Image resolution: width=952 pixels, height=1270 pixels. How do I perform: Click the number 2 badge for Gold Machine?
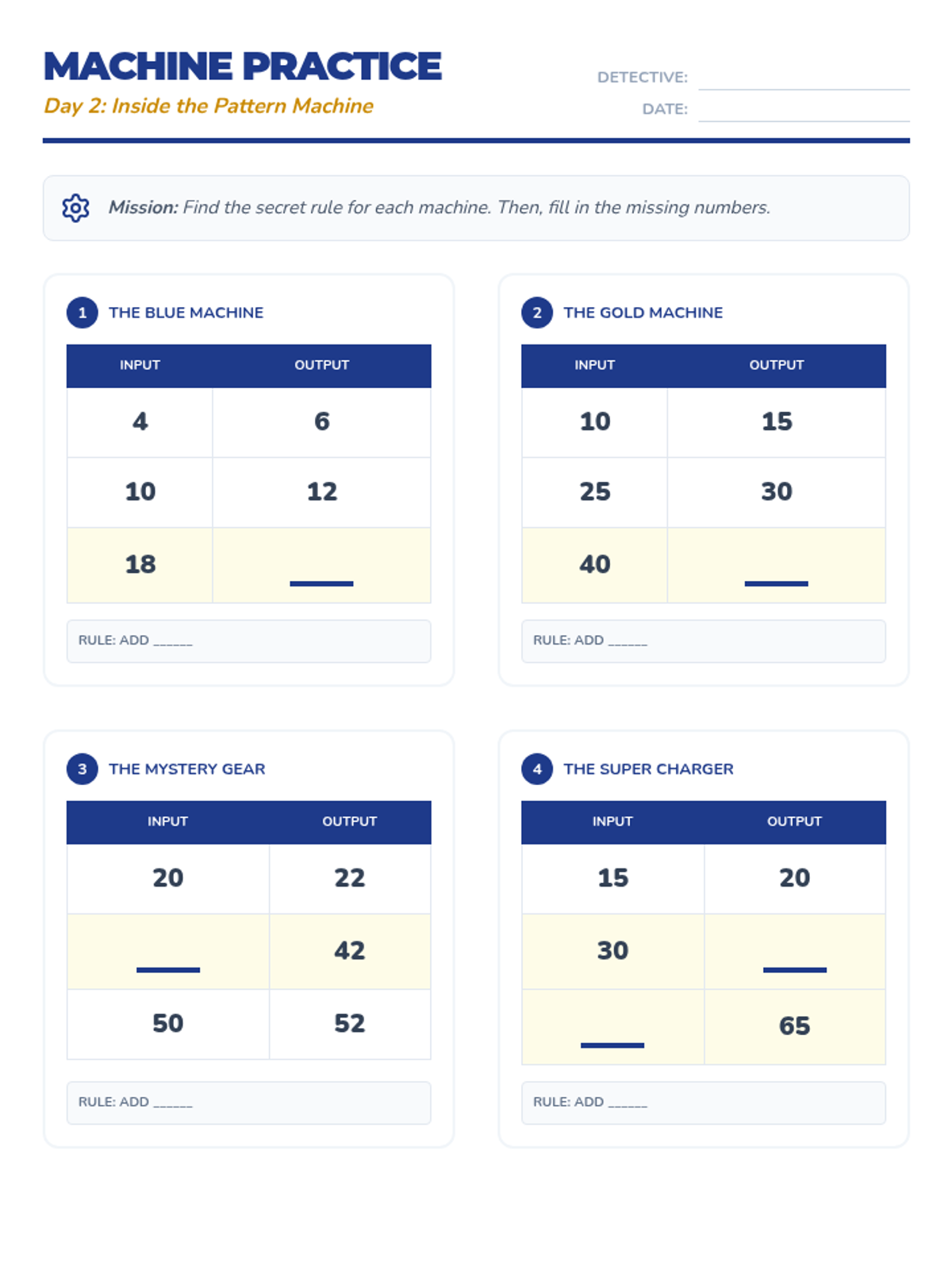[x=537, y=313]
